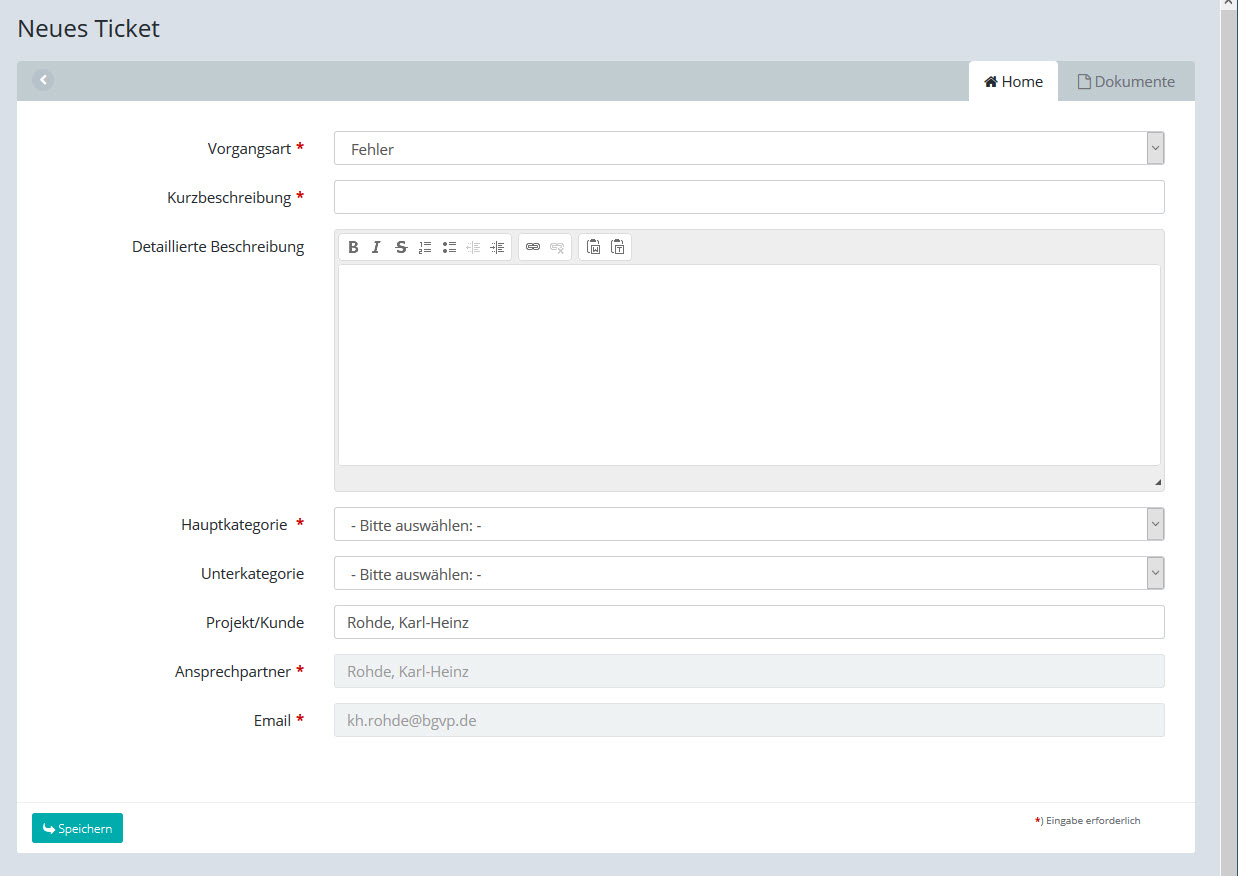Save the ticket with Speichern button
The height and width of the screenshot is (876, 1238).
[77, 828]
